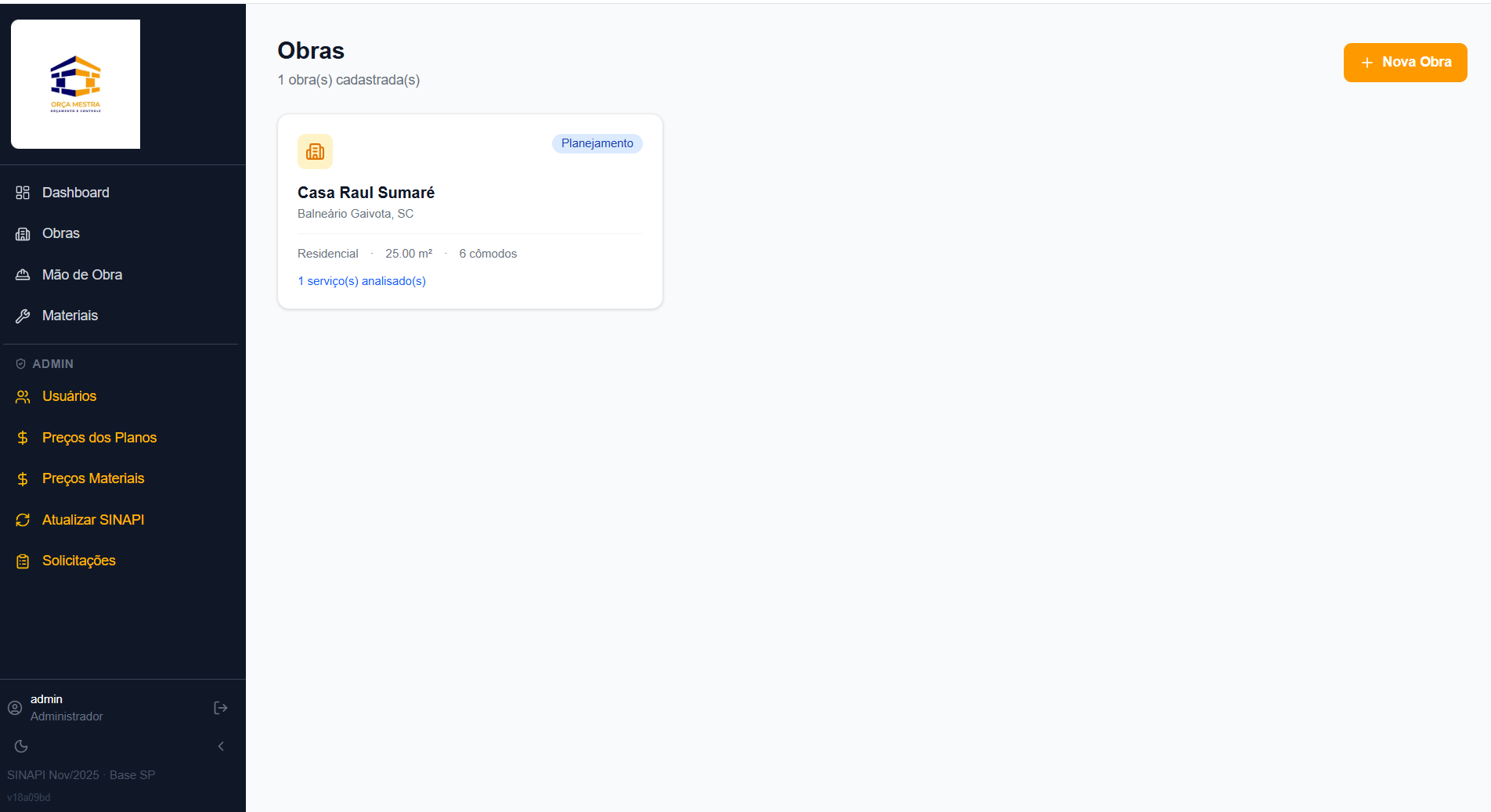Image resolution: width=1491 pixels, height=812 pixels.
Task: Click the ADMIN shield icon
Action: point(21,364)
